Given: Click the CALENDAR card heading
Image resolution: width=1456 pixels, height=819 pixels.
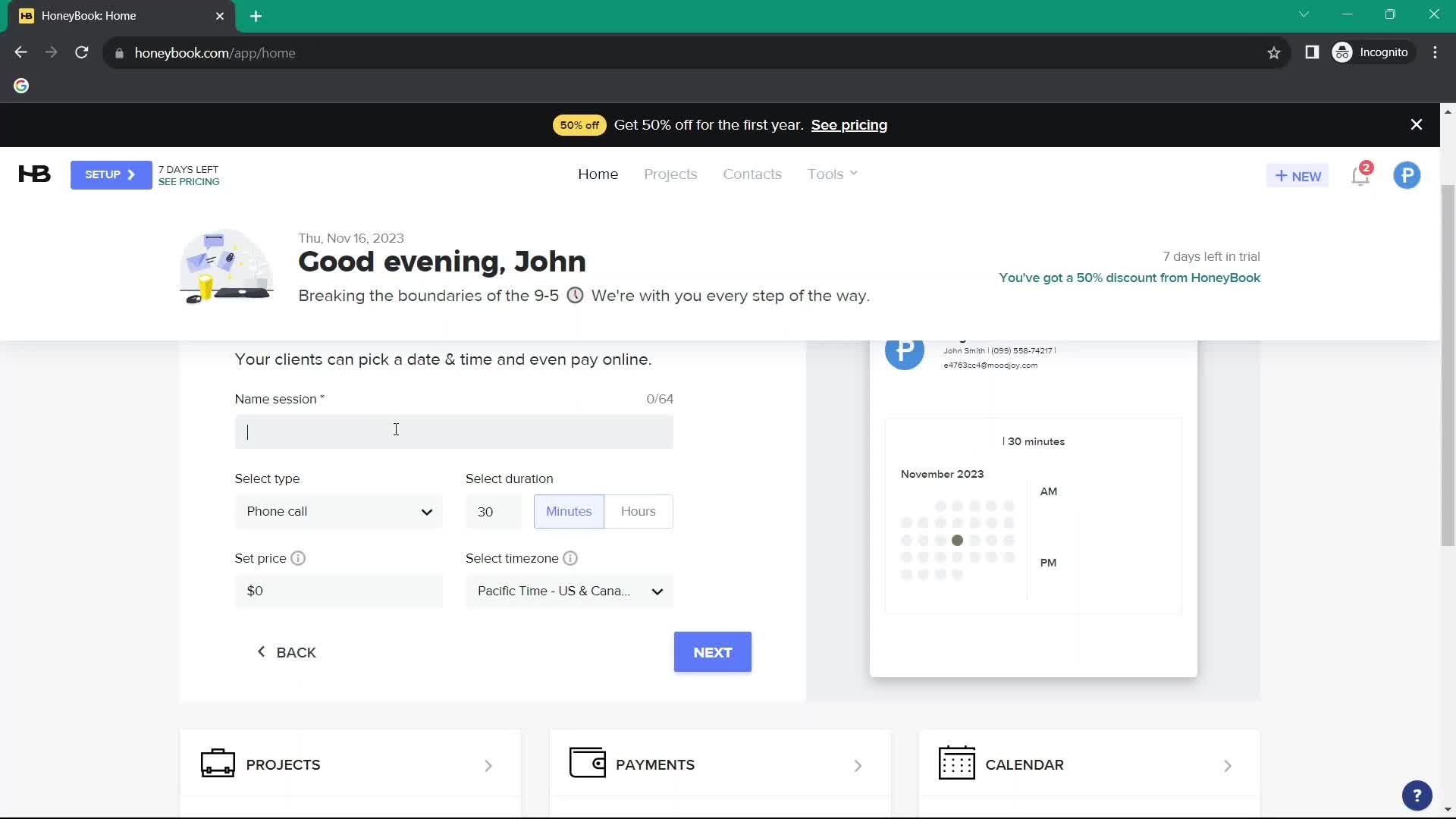Looking at the screenshot, I should (1025, 765).
